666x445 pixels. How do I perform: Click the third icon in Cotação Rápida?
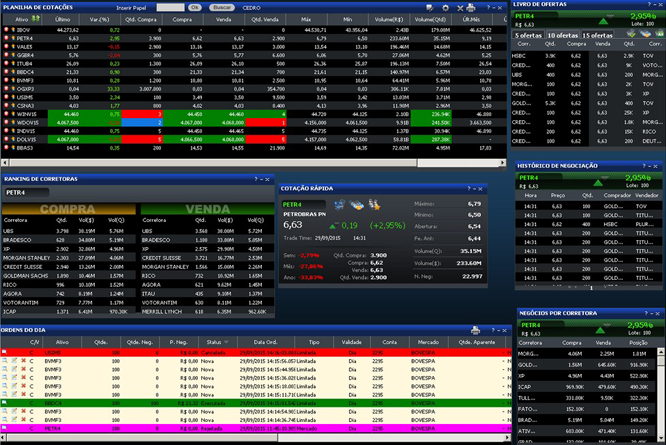373,204
